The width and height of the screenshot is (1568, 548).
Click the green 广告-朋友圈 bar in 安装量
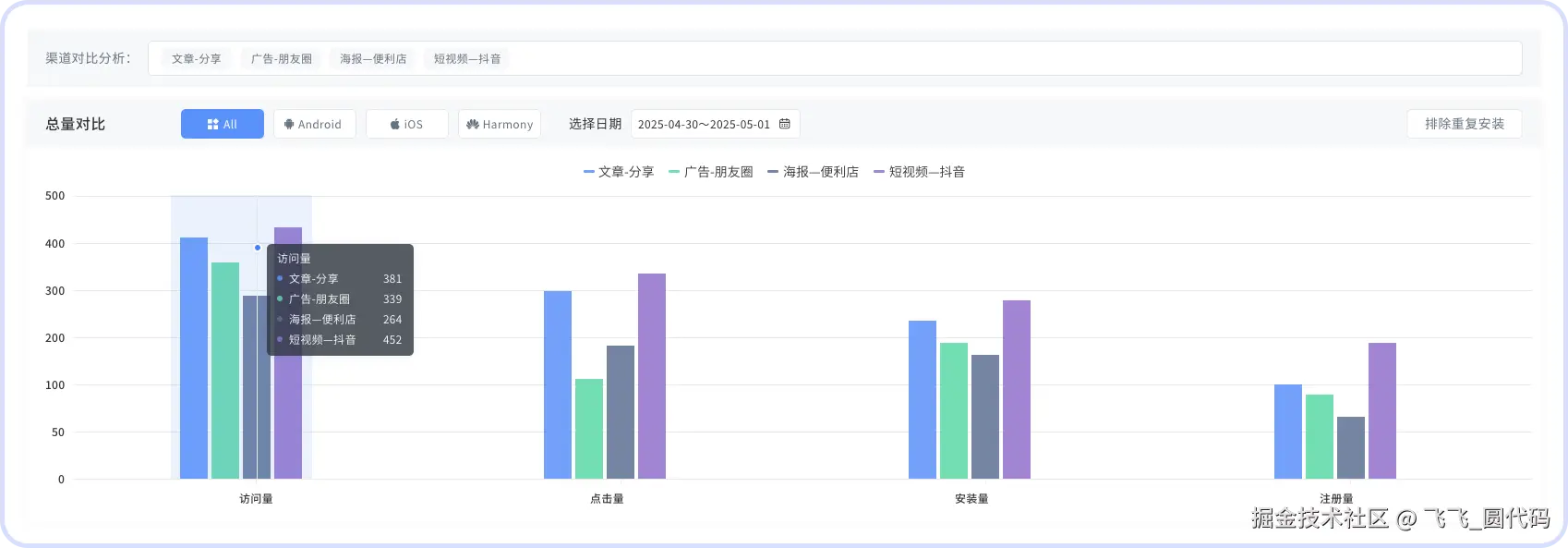[x=954, y=410]
